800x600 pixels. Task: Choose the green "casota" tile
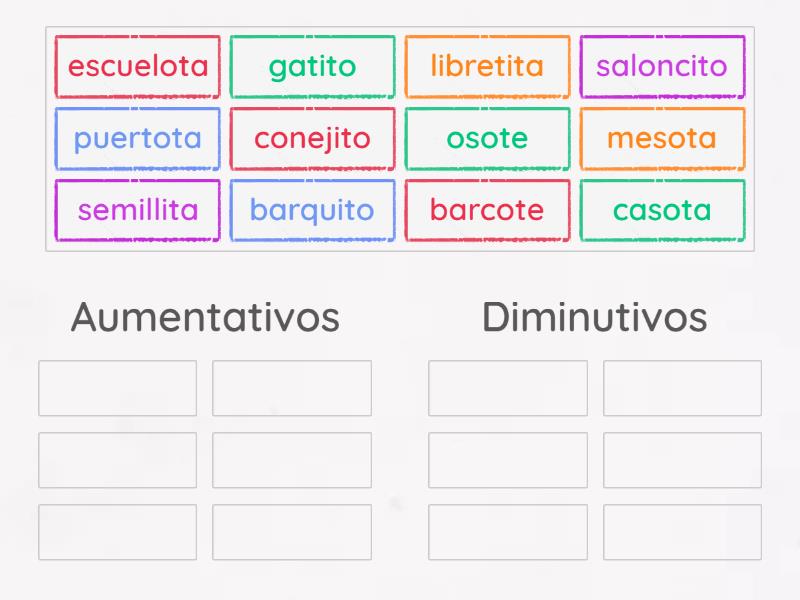[662, 210]
